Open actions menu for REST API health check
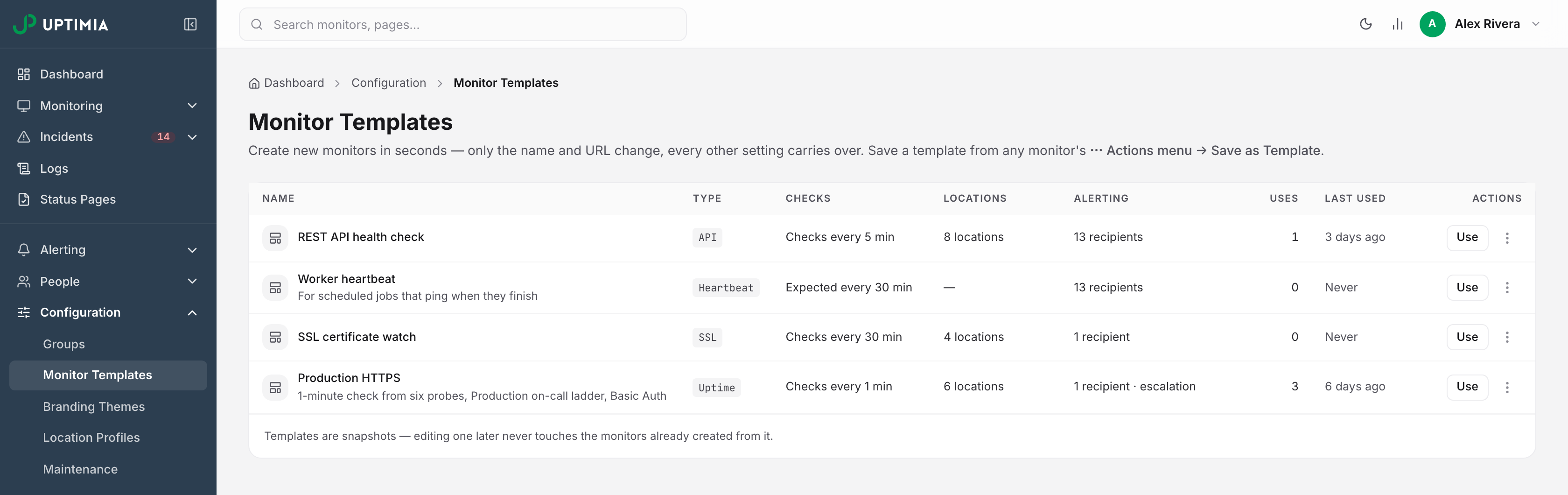This screenshot has width=1568, height=495. [x=1507, y=238]
